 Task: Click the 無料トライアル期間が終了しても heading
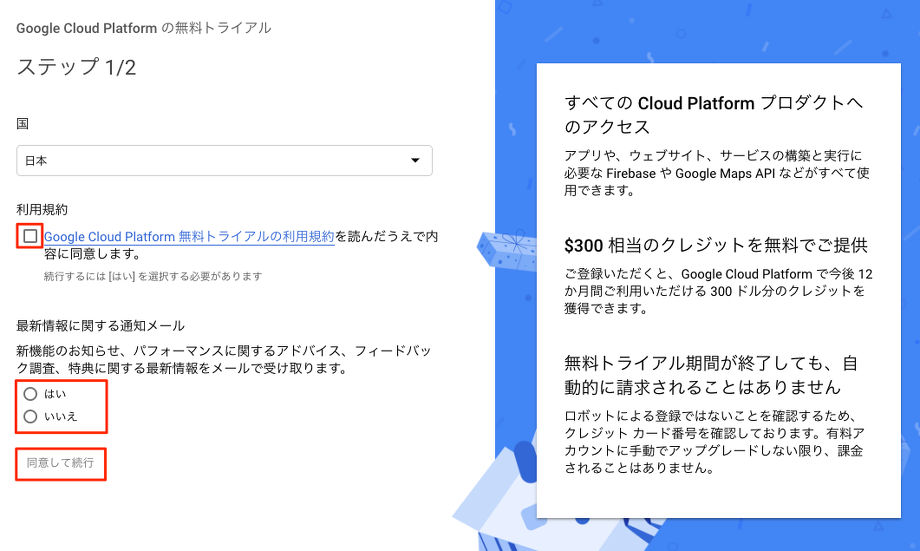[711, 374]
